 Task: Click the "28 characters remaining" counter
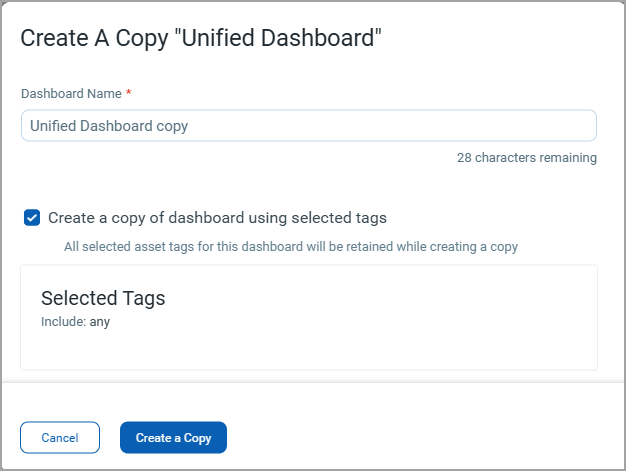click(x=527, y=158)
